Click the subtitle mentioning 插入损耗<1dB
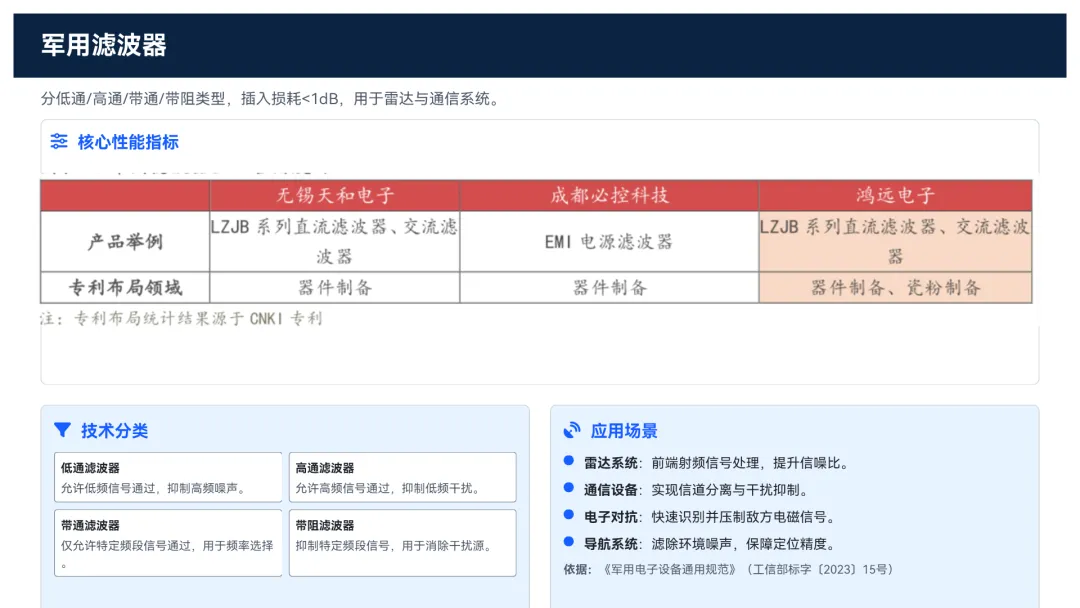This screenshot has height=608, width=1080. 272,98
